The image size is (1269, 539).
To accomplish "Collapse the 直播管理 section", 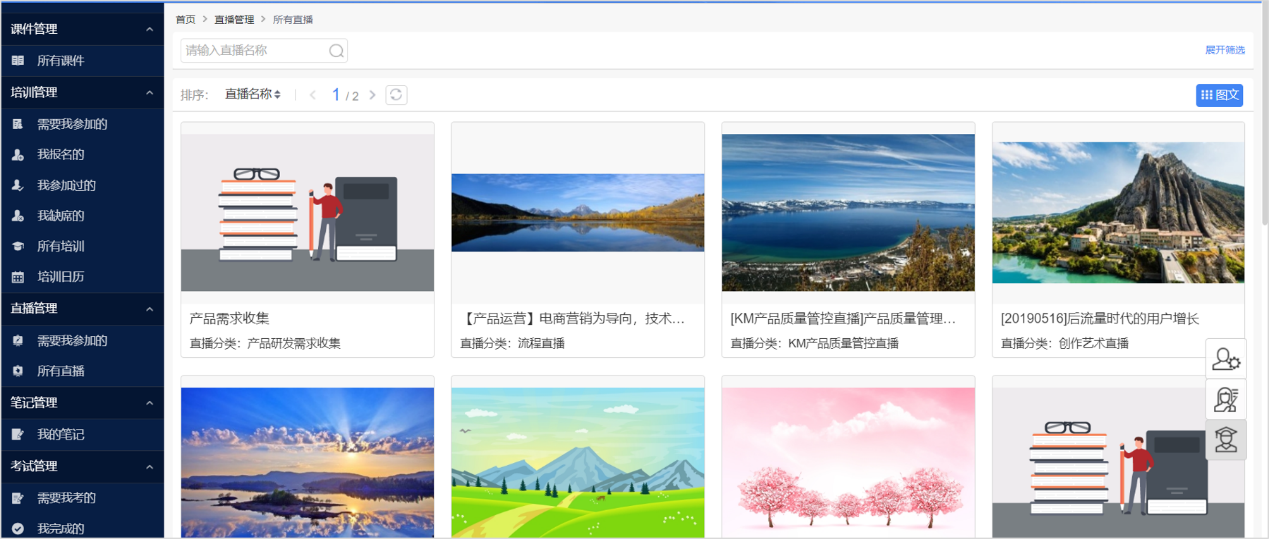I will [150, 309].
